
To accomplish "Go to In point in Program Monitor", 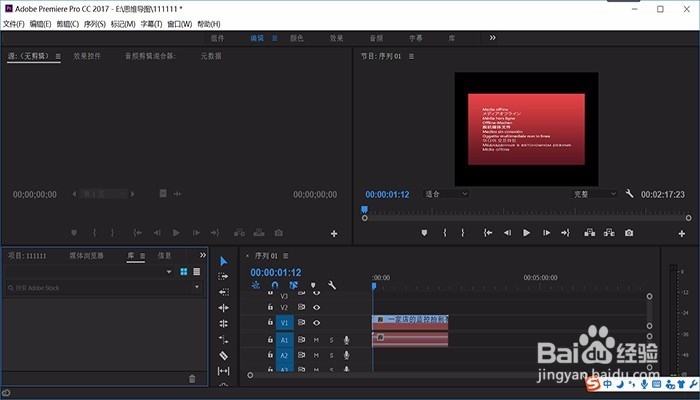I will [488, 233].
